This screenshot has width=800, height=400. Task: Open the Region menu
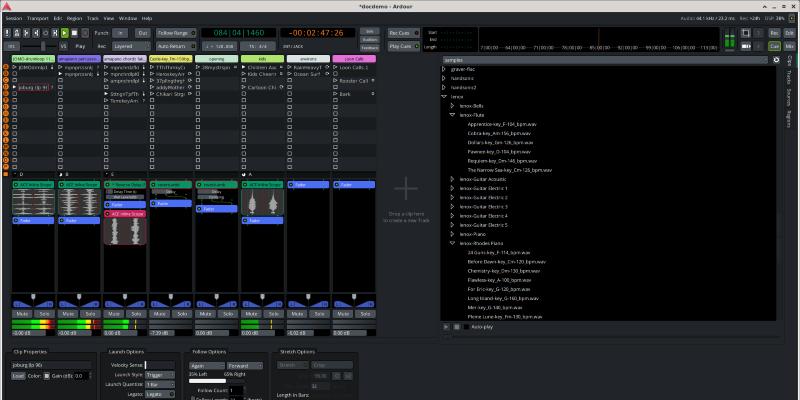[75, 18]
